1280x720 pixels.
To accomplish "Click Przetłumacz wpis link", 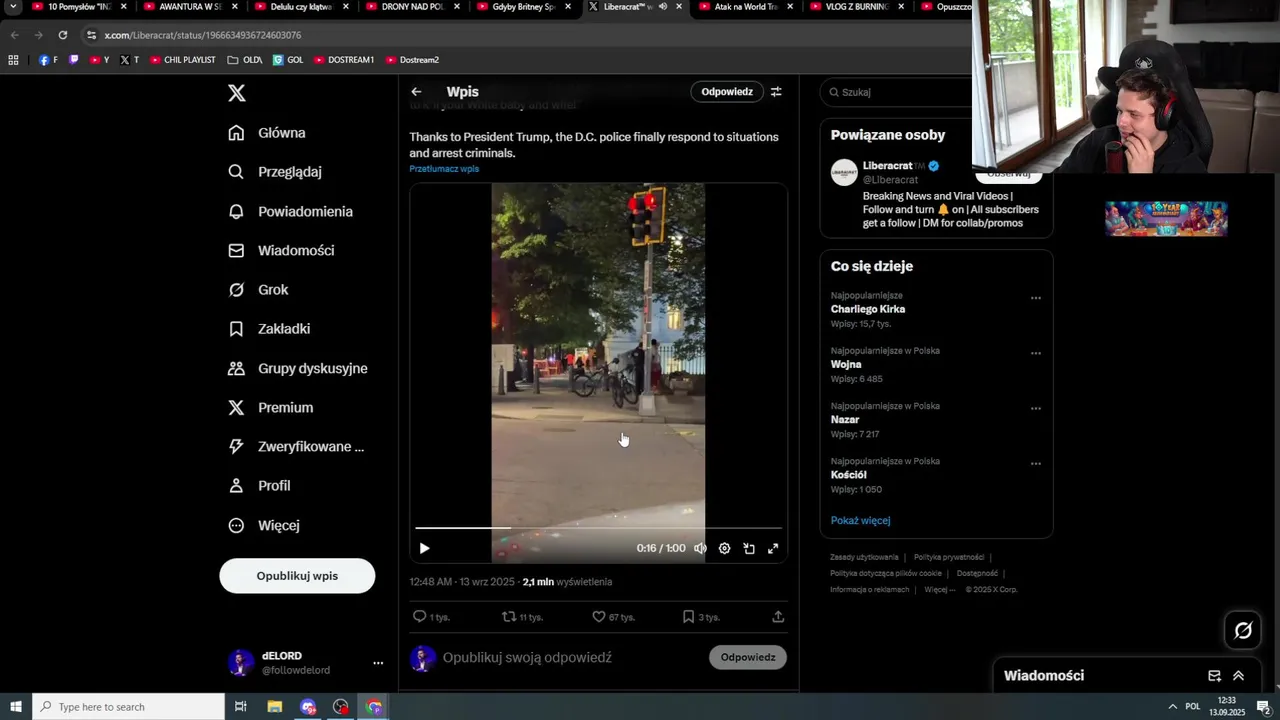I will (444, 169).
